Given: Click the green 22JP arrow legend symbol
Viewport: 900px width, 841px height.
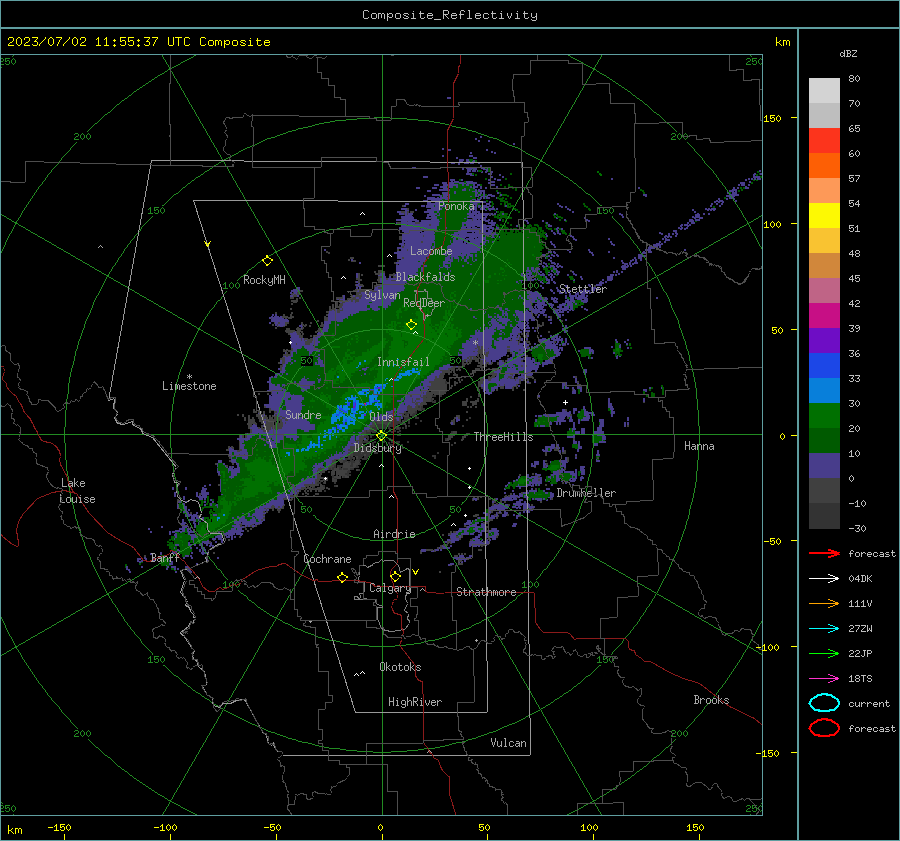Looking at the screenshot, I should point(824,653).
